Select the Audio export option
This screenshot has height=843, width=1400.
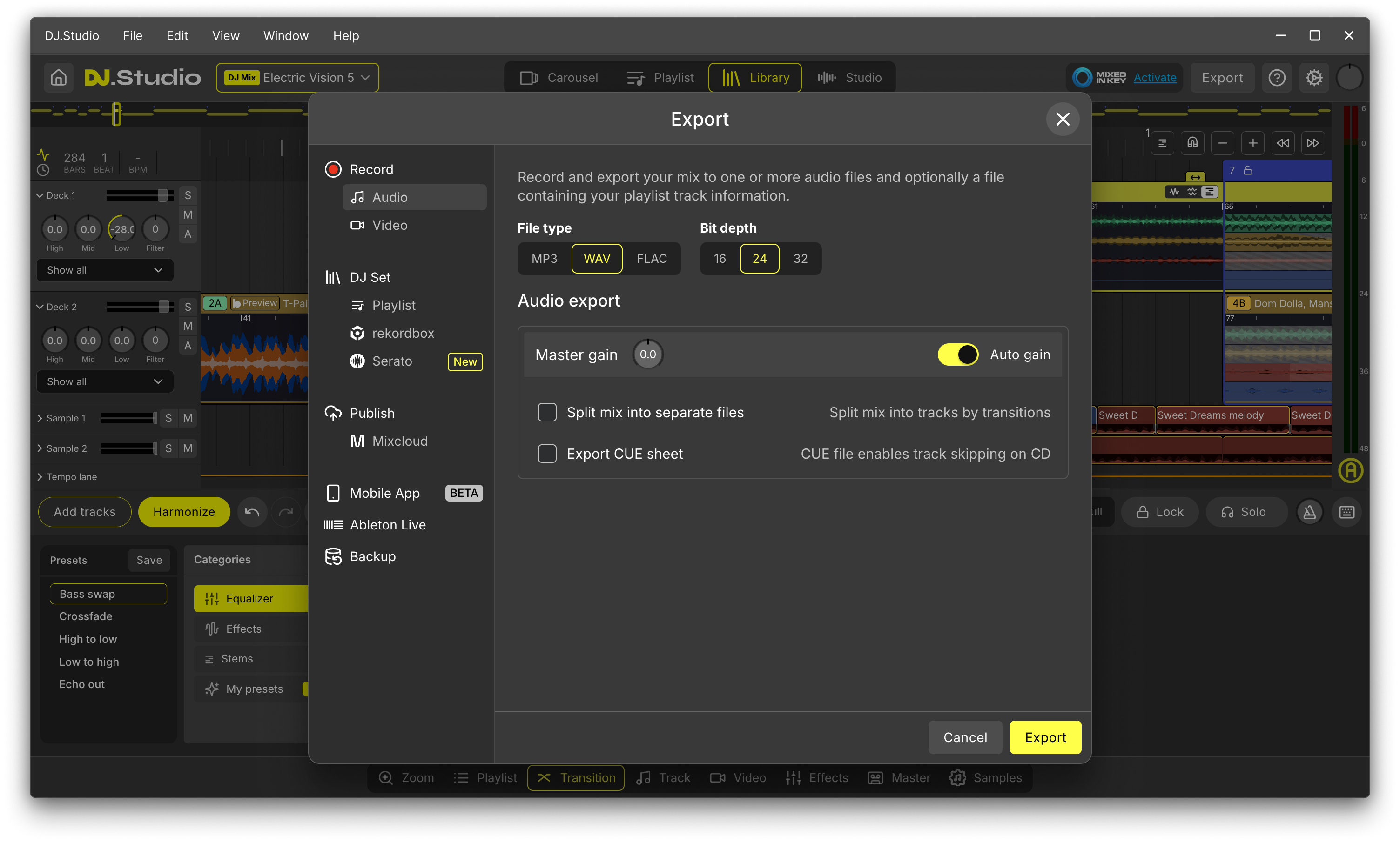click(x=389, y=197)
